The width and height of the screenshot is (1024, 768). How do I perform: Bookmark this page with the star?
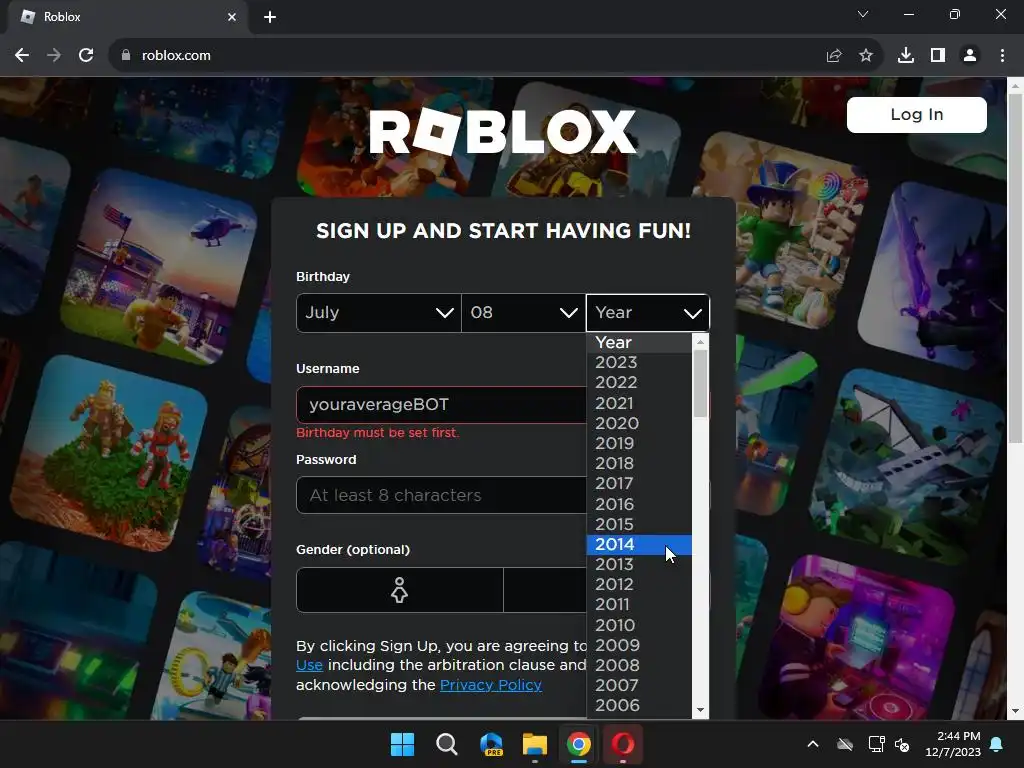pyautogui.click(x=866, y=56)
